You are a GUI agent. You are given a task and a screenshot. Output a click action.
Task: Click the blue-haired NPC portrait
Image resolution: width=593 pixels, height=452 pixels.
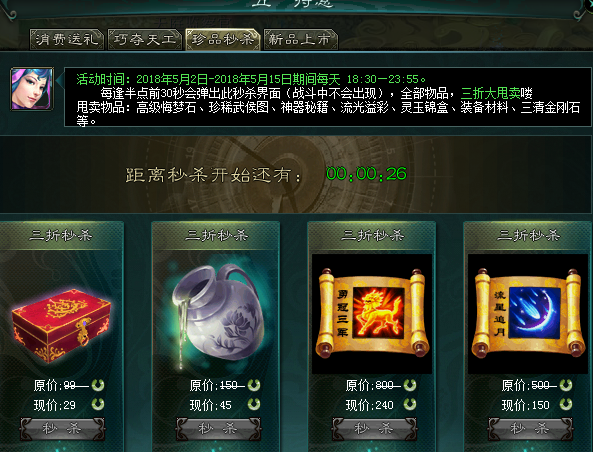pos(32,89)
